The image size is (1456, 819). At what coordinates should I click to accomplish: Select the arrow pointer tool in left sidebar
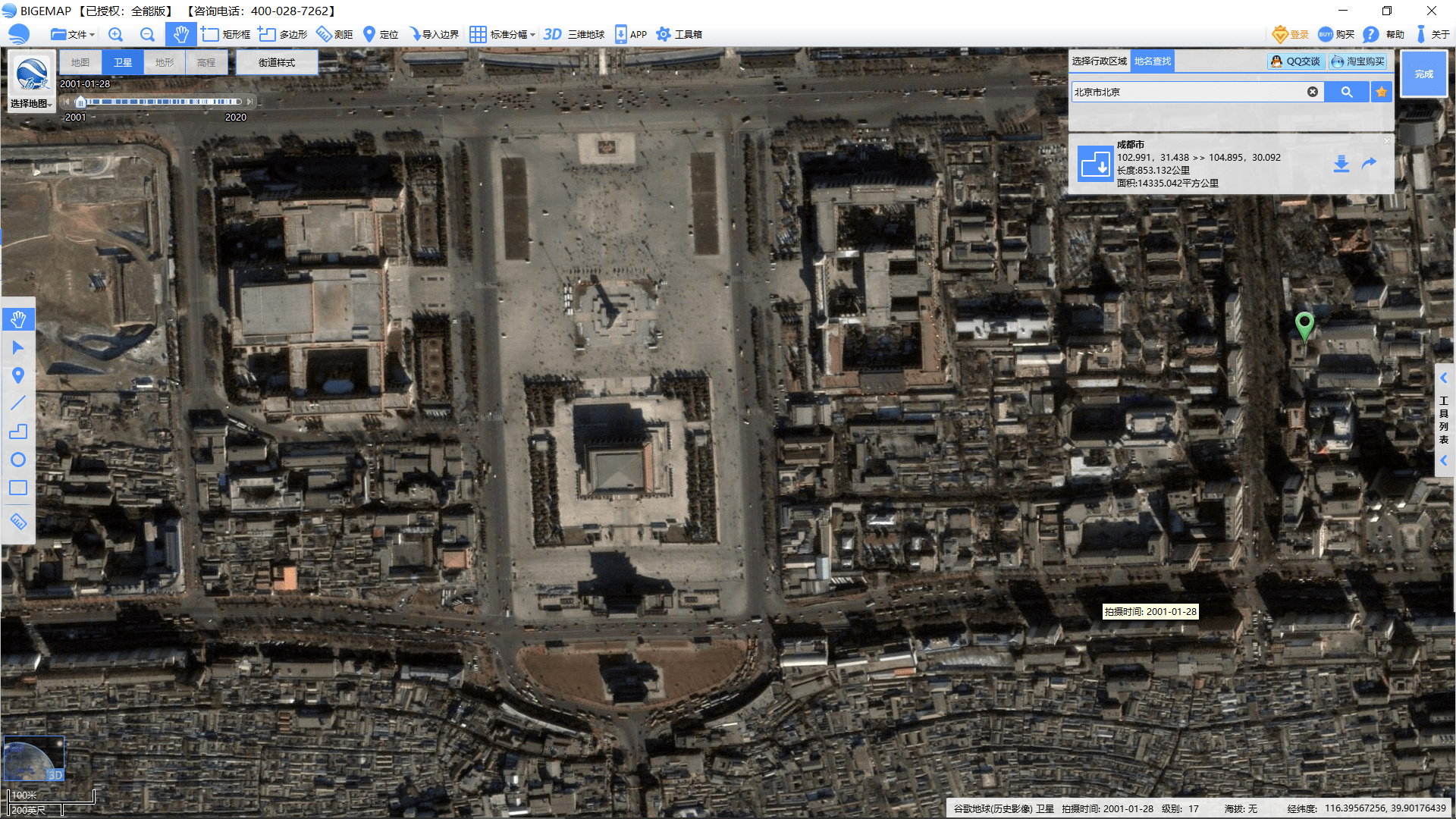(18, 347)
